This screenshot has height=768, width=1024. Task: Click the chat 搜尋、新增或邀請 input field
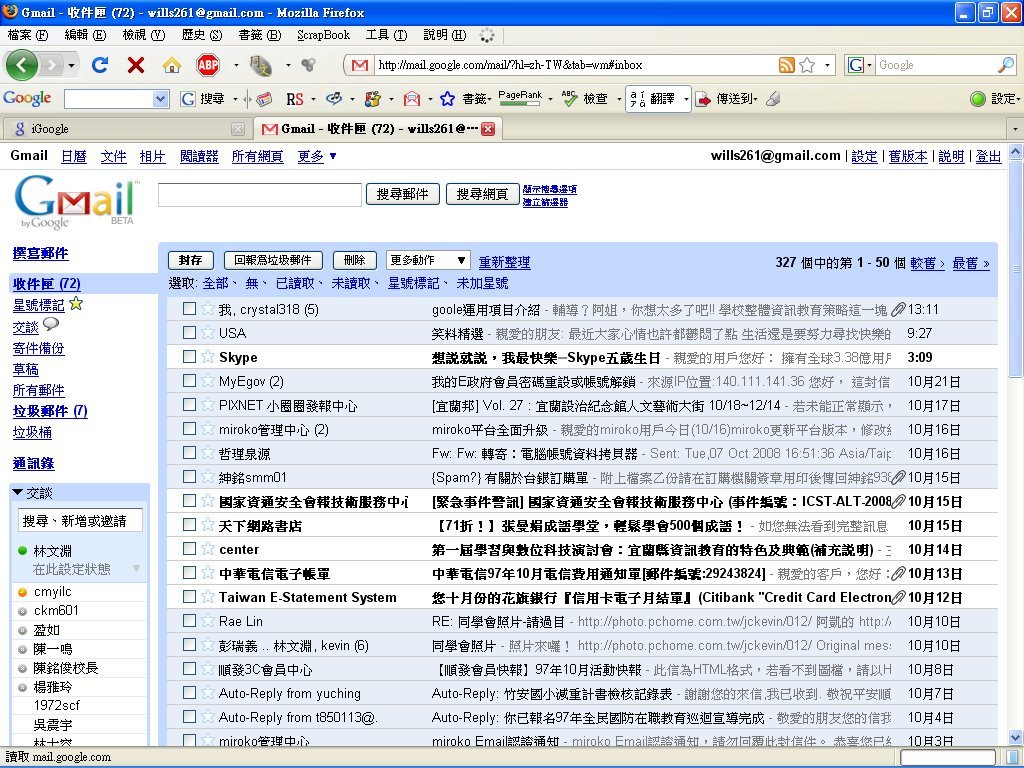[x=80, y=520]
